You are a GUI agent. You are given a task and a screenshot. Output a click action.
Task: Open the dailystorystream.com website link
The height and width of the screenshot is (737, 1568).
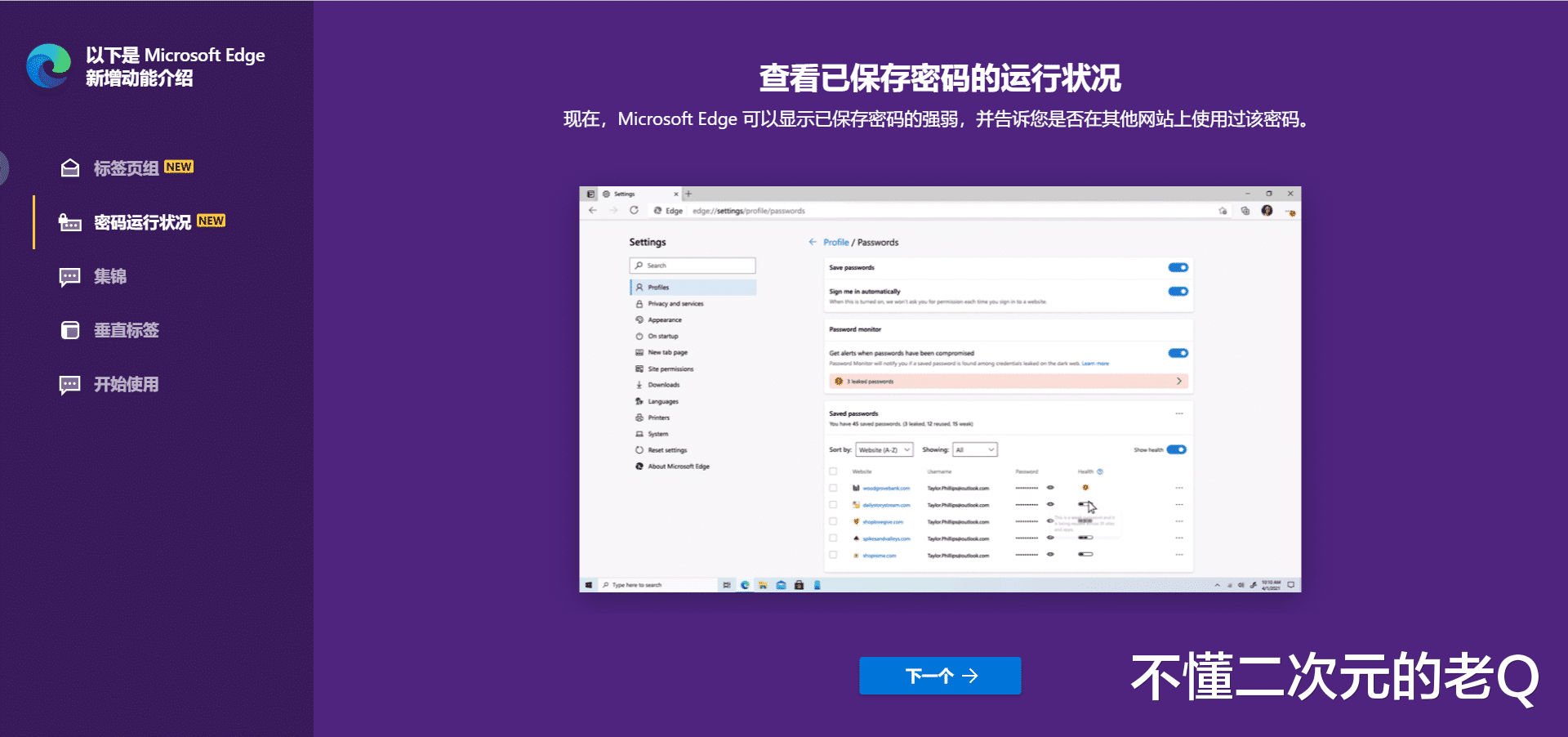886,505
